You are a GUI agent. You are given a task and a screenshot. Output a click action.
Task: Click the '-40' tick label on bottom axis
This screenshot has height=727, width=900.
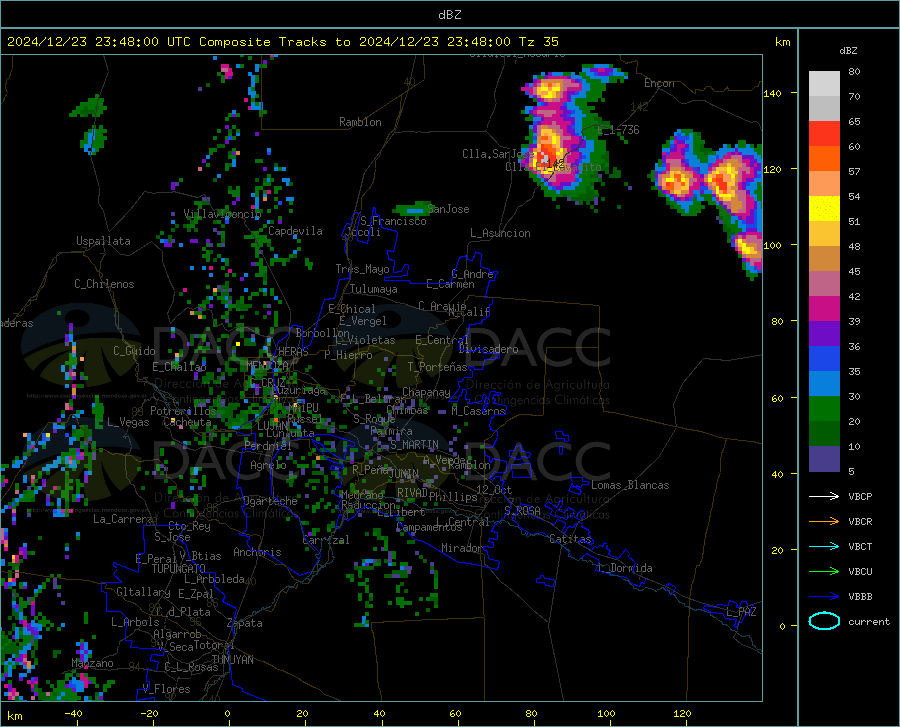tap(73, 714)
